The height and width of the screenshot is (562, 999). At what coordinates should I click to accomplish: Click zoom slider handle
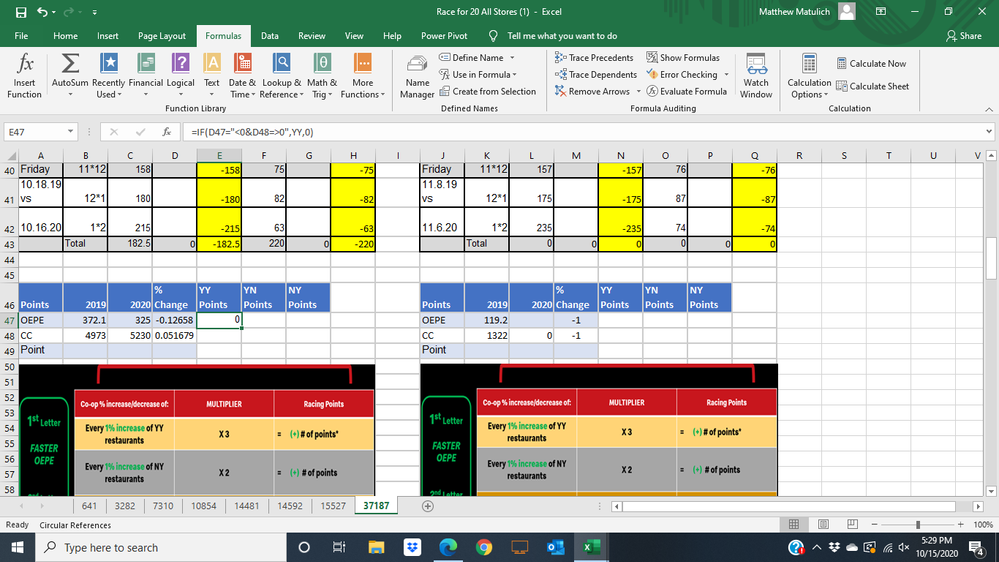[918, 524]
